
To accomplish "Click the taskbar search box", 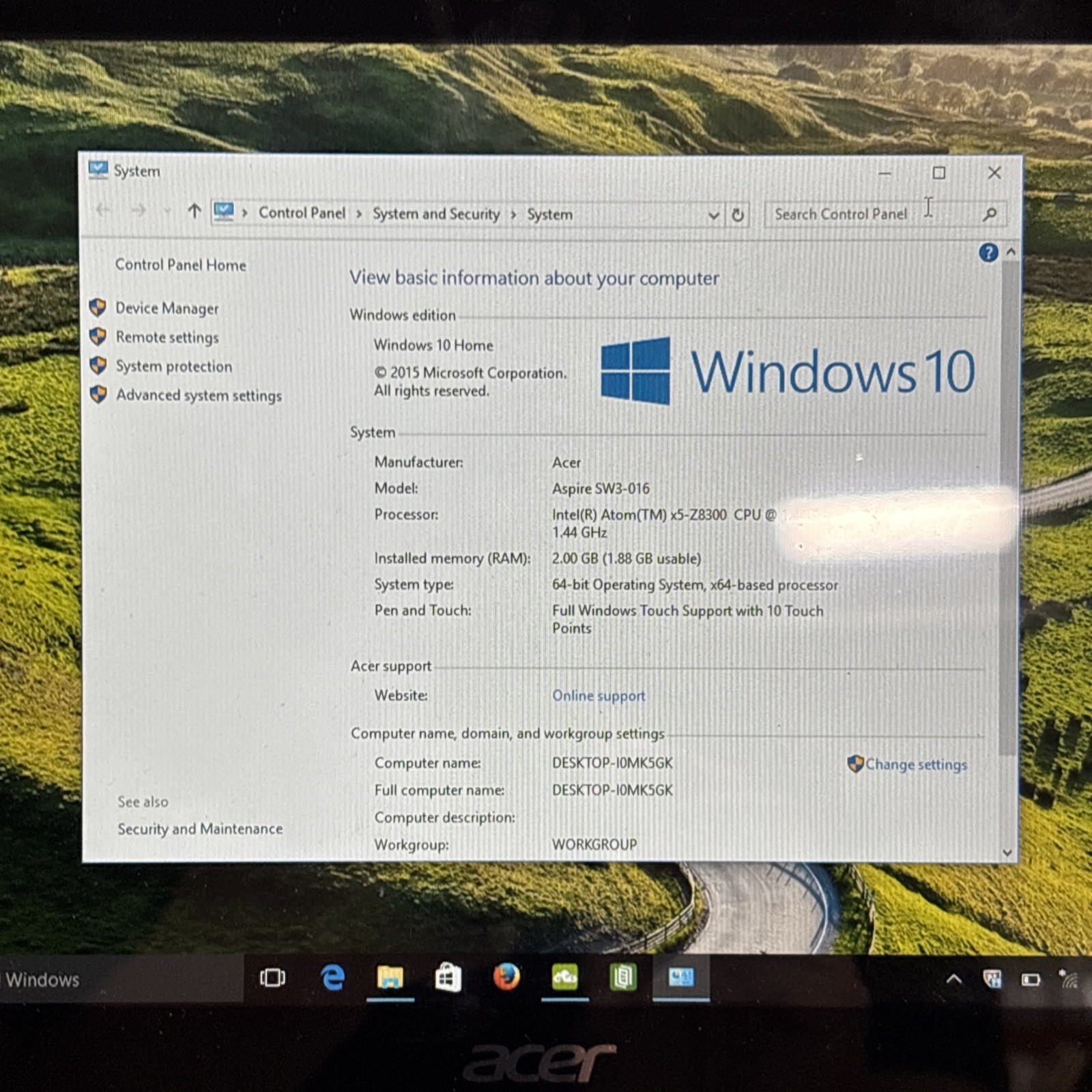I will coord(121,979).
